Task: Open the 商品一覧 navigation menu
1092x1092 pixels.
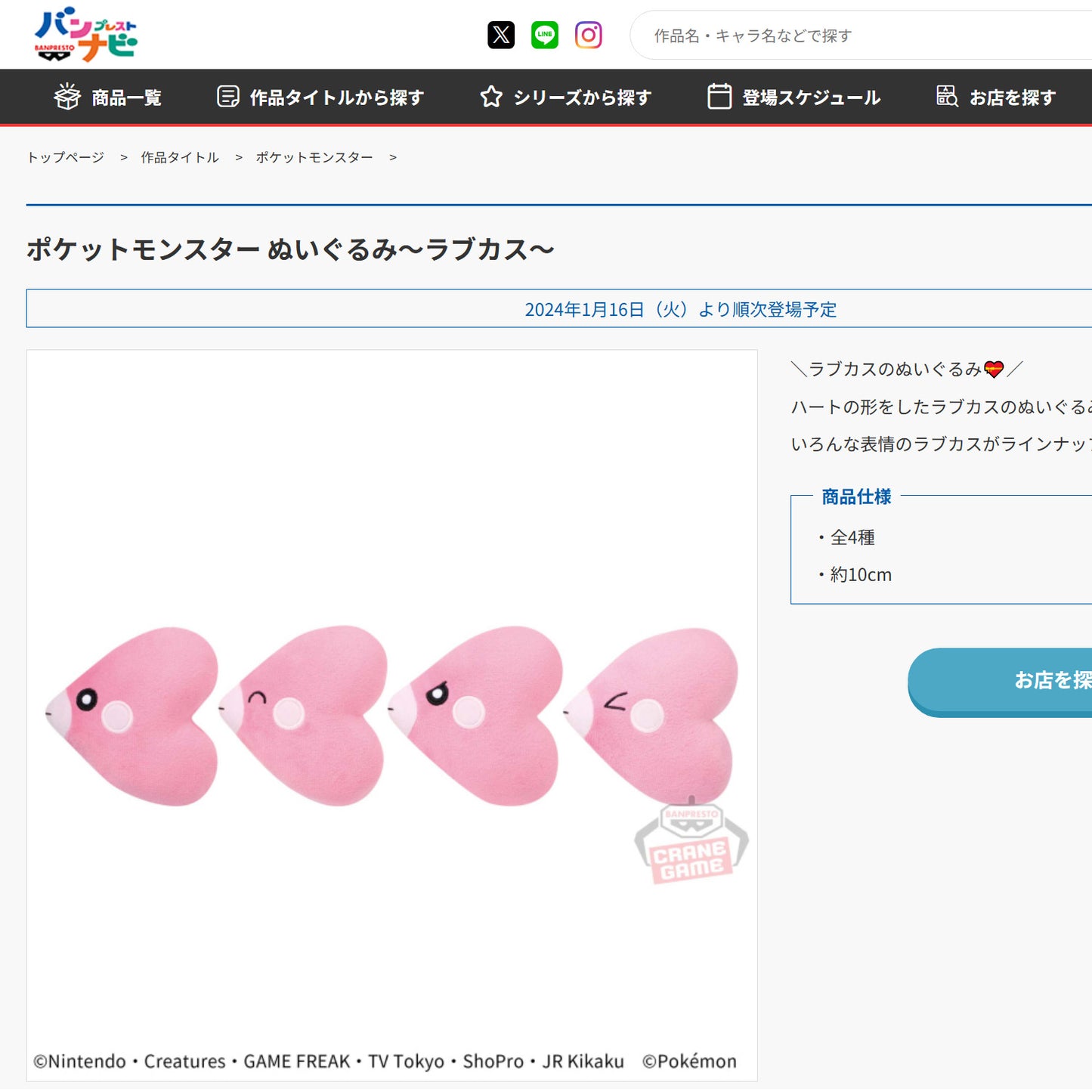Action: click(x=126, y=97)
